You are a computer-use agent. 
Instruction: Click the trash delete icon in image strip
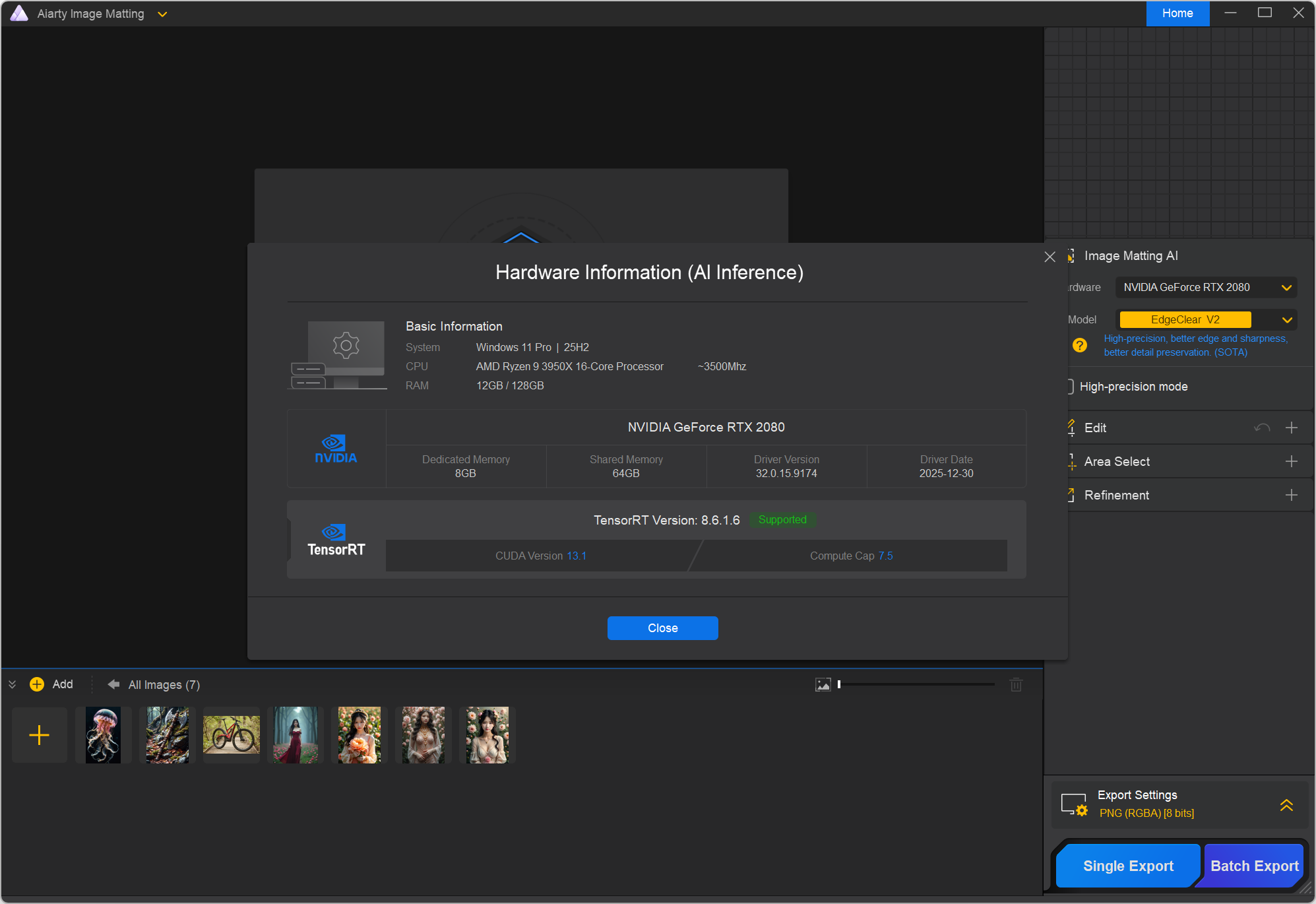tap(1016, 684)
